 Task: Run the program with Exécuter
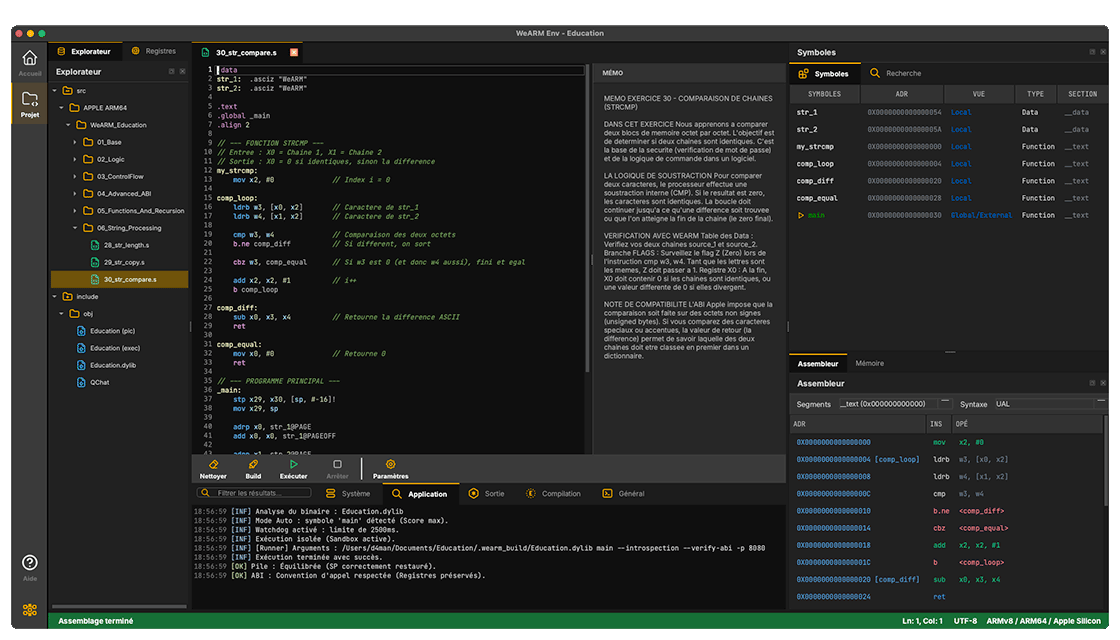[x=293, y=465]
